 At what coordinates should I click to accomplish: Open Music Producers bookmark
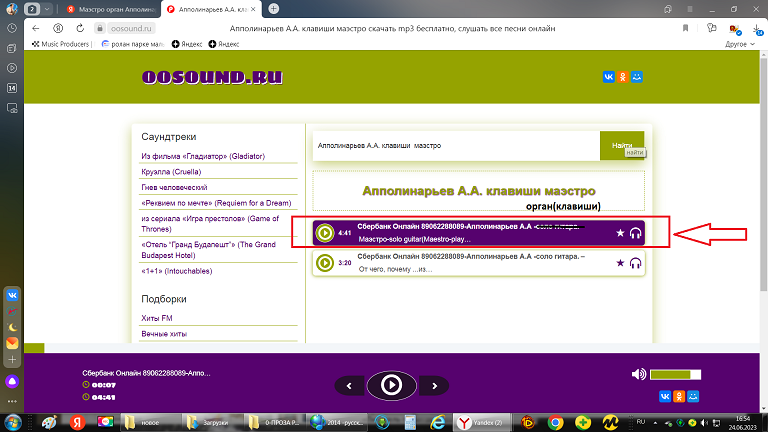[60, 44]
